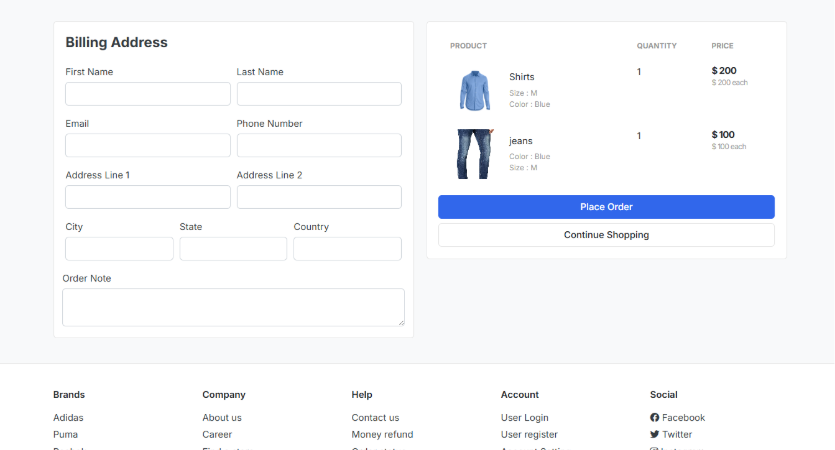This screenshot has width=835, height=450.
Task: Open the Career link
Action: click(x=217, y=435)
